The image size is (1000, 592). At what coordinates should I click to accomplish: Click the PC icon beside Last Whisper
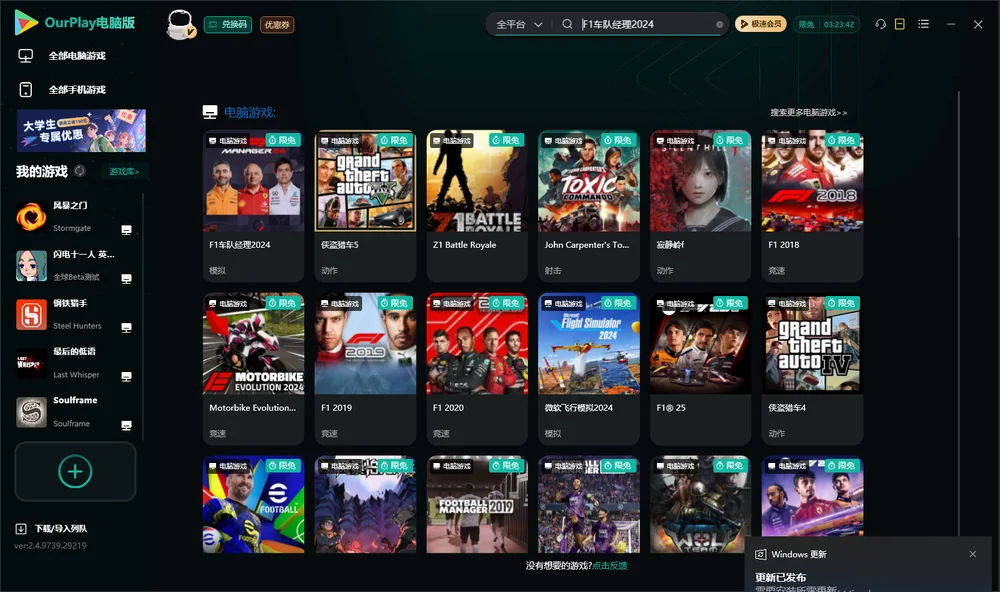tap(126, 376)
